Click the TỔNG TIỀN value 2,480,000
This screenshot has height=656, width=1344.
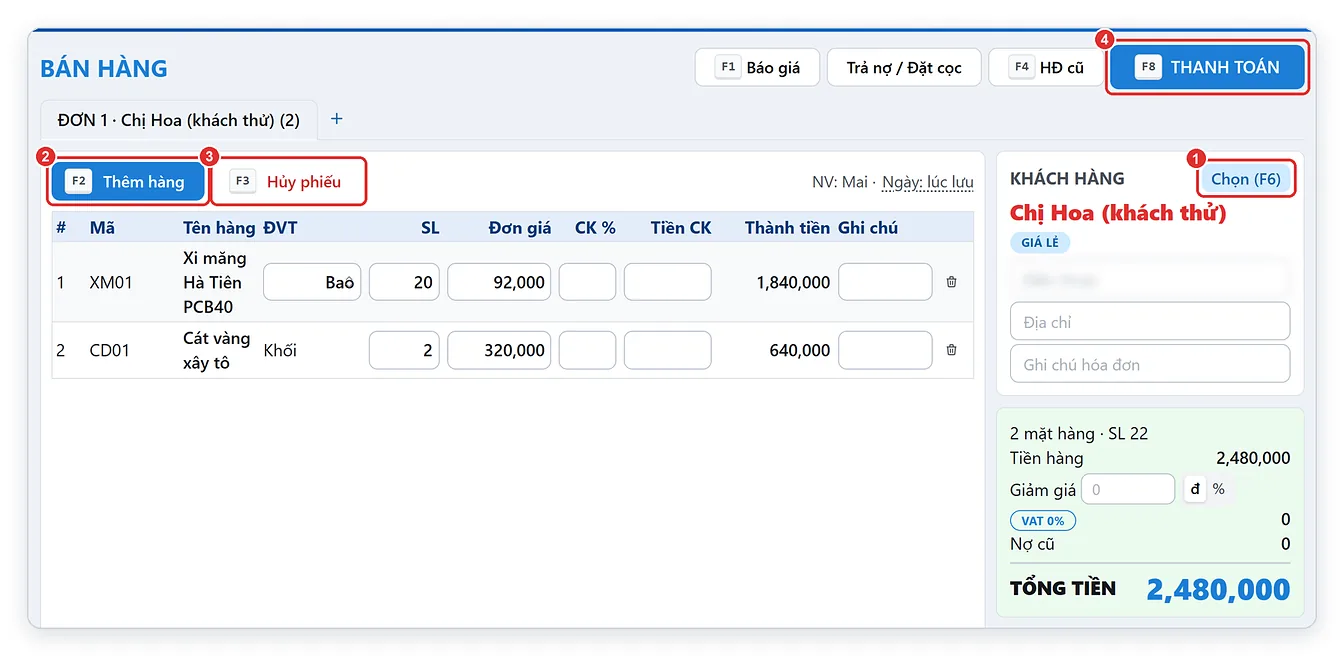coord(1218,589)
